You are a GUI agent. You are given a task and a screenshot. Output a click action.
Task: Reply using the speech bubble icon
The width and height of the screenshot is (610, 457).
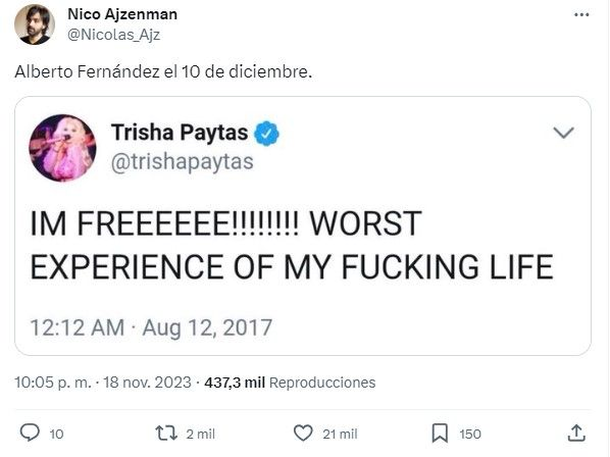[30, 433]
